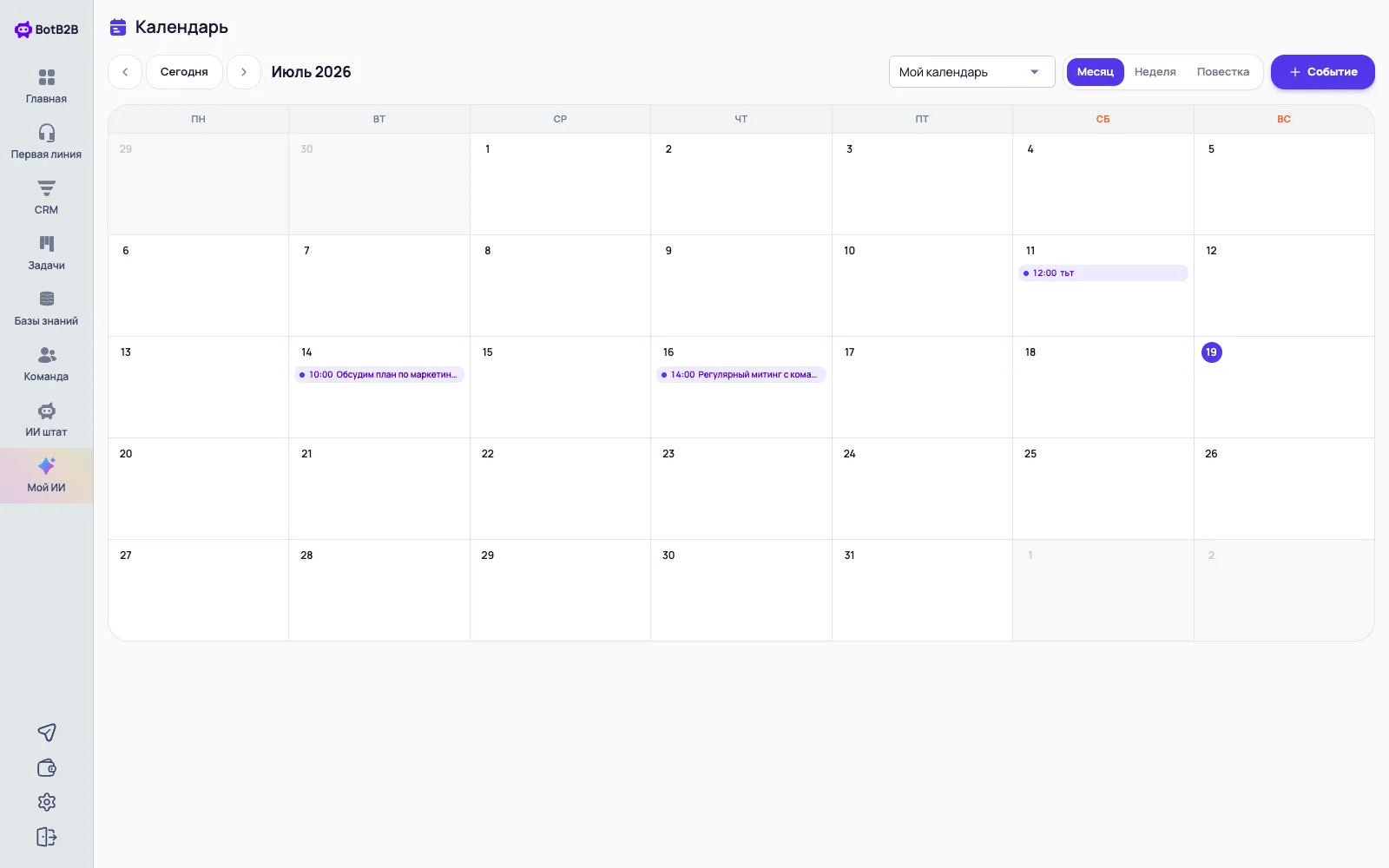Click the Сегодня button
1389x868 pixels.
pos(184,72)
